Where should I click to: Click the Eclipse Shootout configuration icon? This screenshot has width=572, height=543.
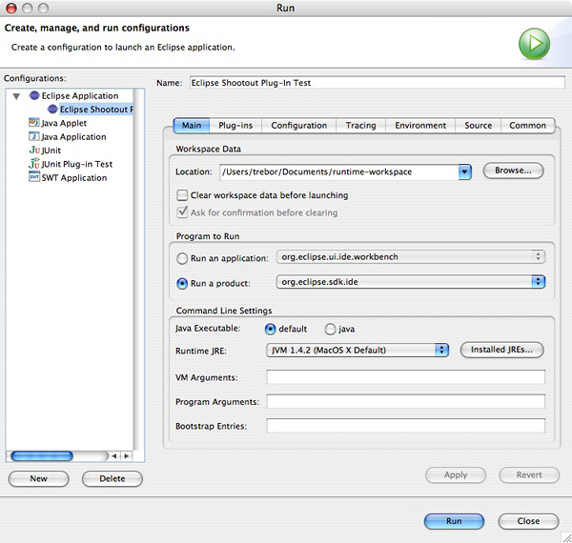pos(53,109)
